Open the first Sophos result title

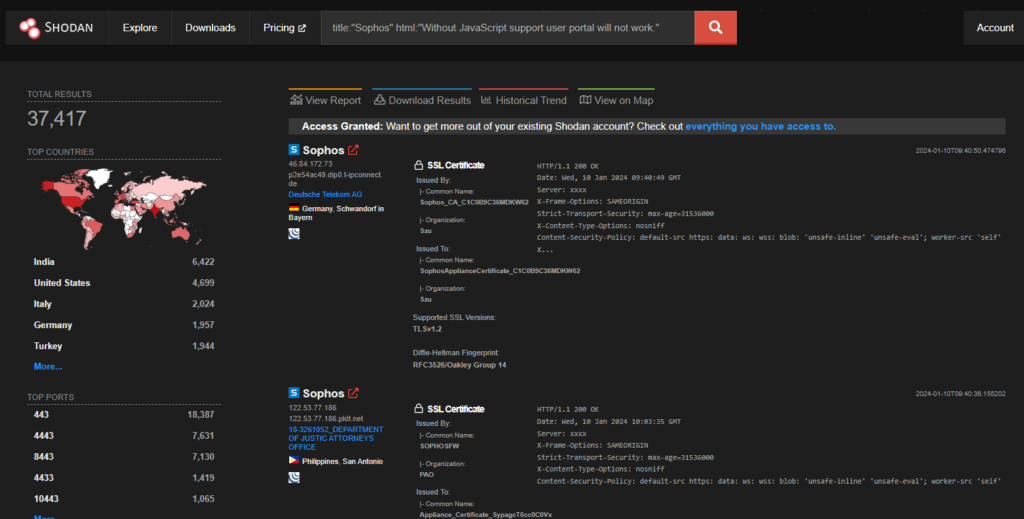pos(323,150)
